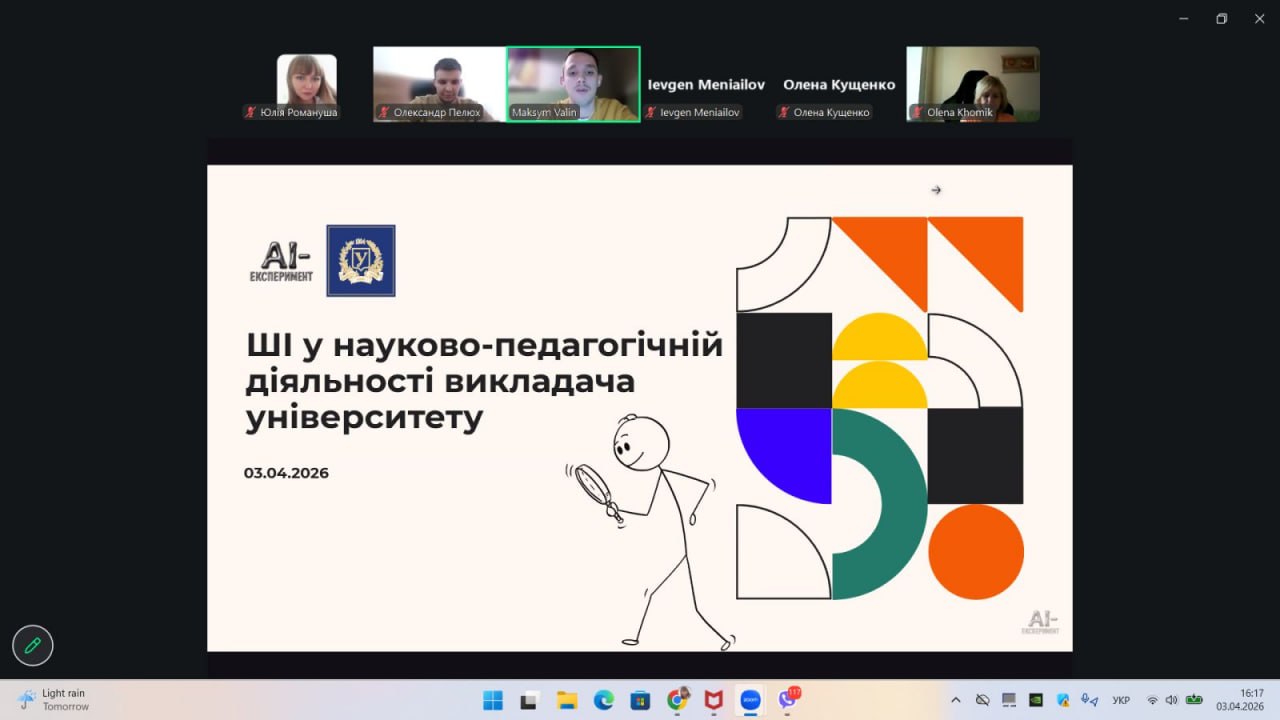Open Task View in the taskbar
Image resolution: width=1280 pixels, height=720 pixels.
point(530,700)
